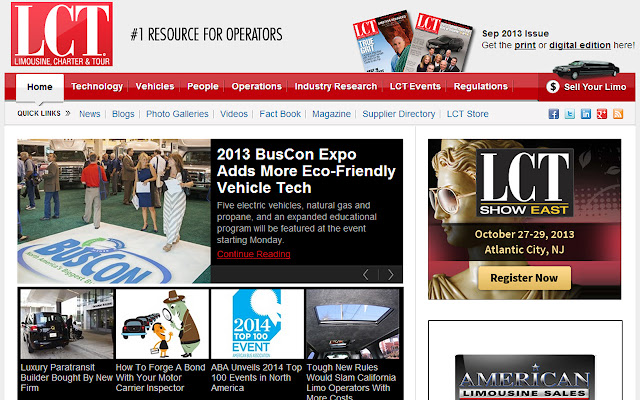Click the print edition link

525,45
